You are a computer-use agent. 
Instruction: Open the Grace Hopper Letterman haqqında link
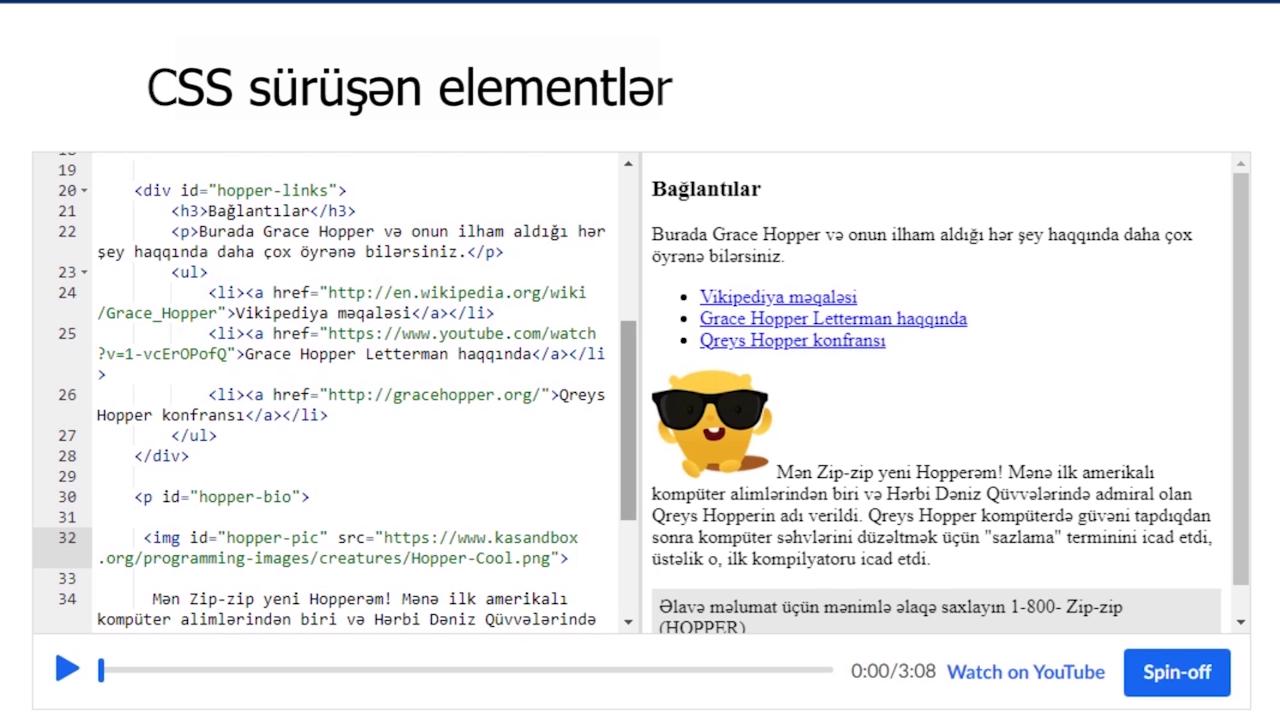tap(833, 319)
